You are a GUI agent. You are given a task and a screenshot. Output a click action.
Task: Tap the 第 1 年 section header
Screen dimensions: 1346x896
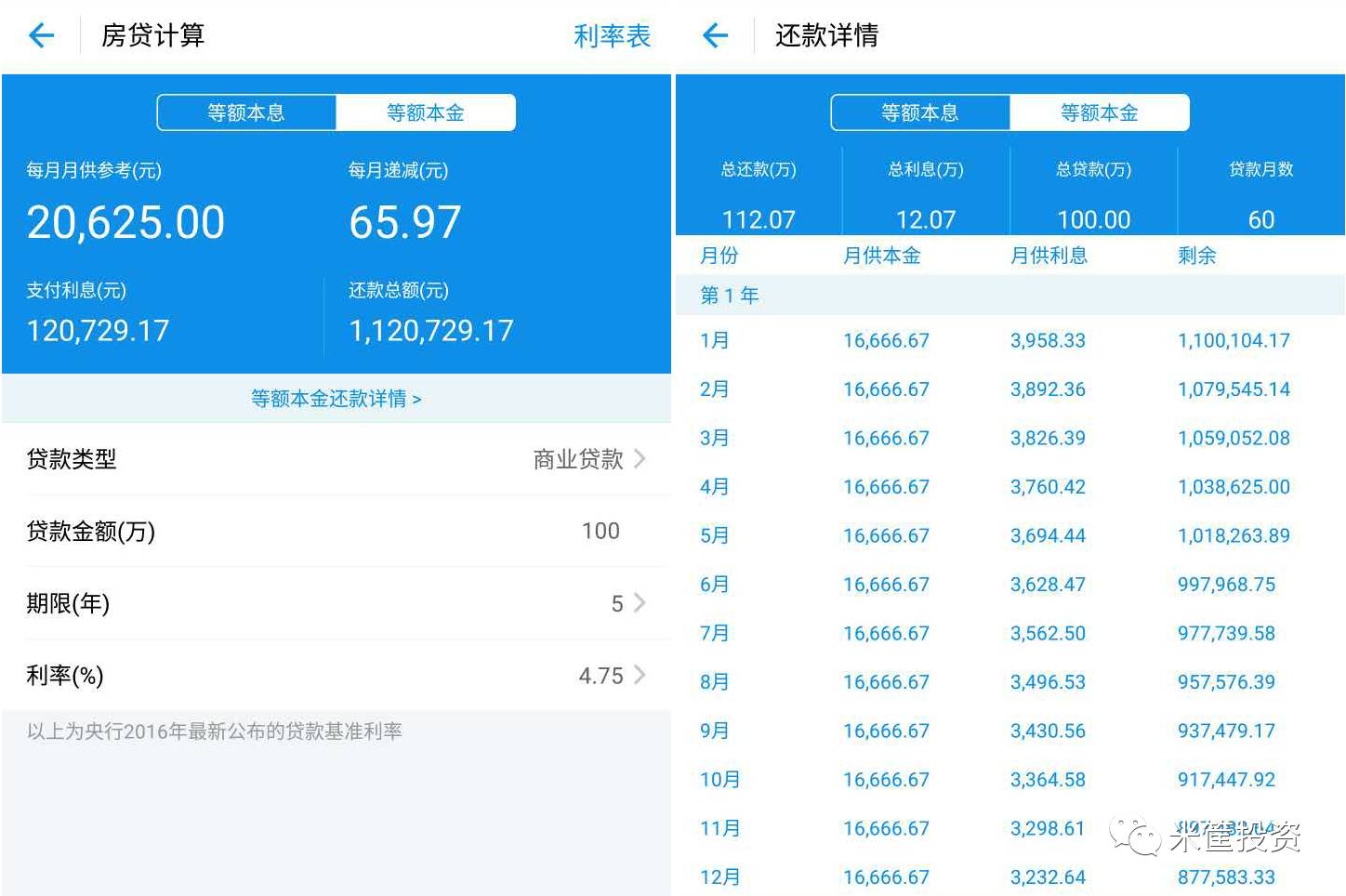pos(730,296)
